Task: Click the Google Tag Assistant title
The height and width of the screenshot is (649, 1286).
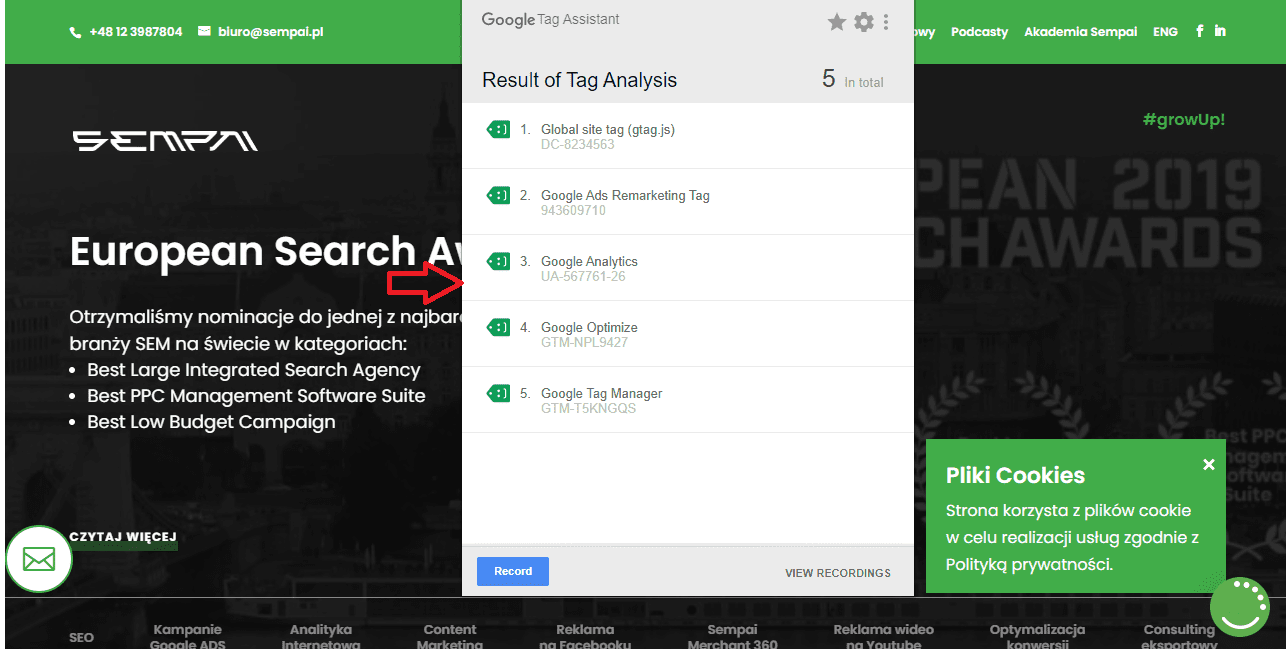Action: point(550,19)
